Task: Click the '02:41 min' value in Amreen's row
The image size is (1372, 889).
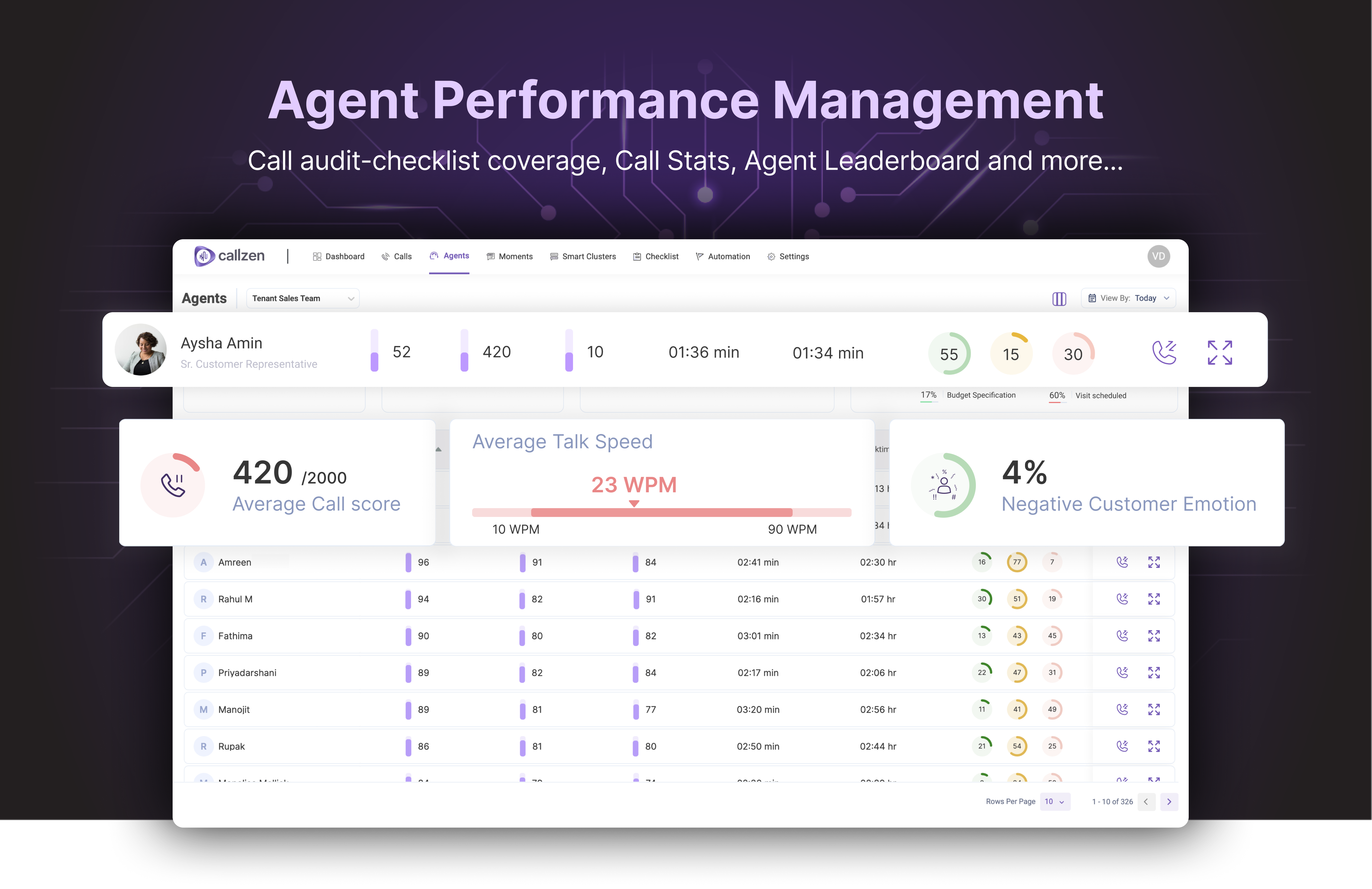Action: pyautogui.click(x=758, y=562)
